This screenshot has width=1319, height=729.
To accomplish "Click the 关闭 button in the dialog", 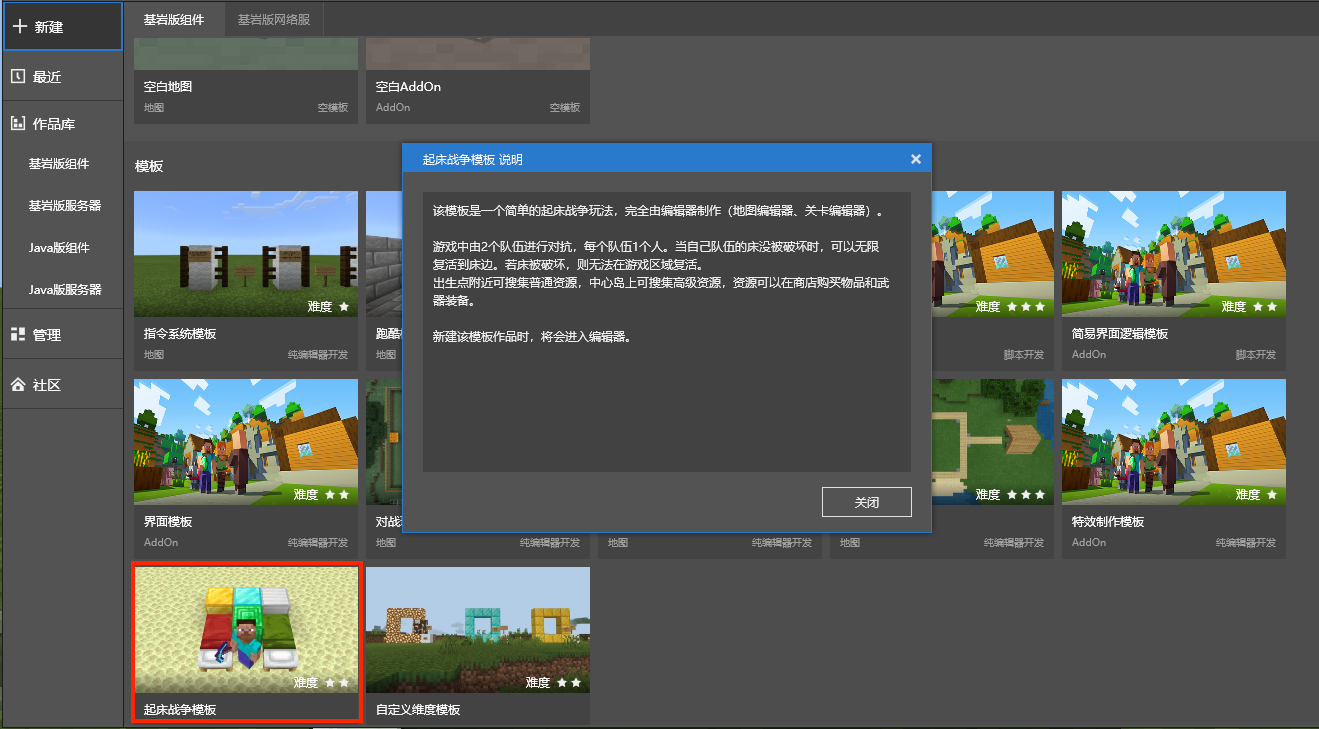I will click(x=867, y=502).
